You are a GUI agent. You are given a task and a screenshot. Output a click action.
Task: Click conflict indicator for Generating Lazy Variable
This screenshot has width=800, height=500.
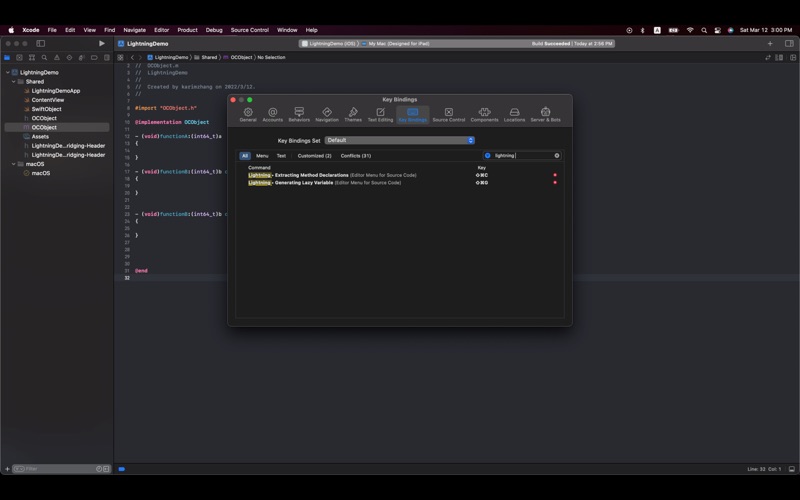(x=555, y=183)
